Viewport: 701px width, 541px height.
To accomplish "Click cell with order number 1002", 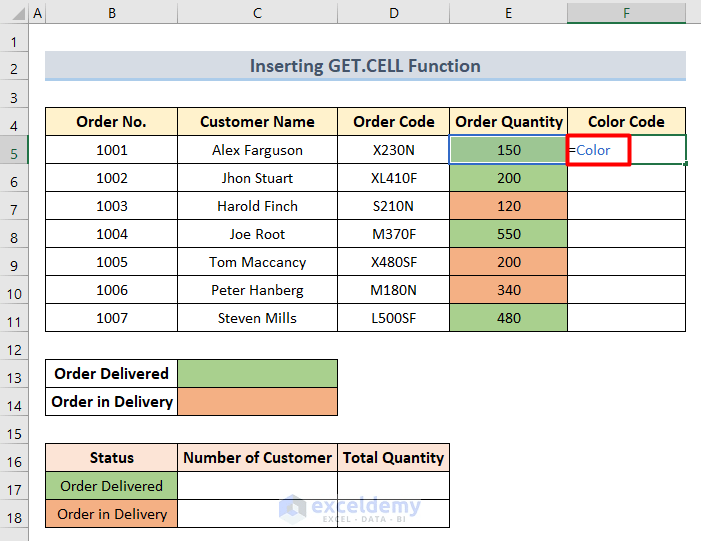I will (x=111, y=178).
